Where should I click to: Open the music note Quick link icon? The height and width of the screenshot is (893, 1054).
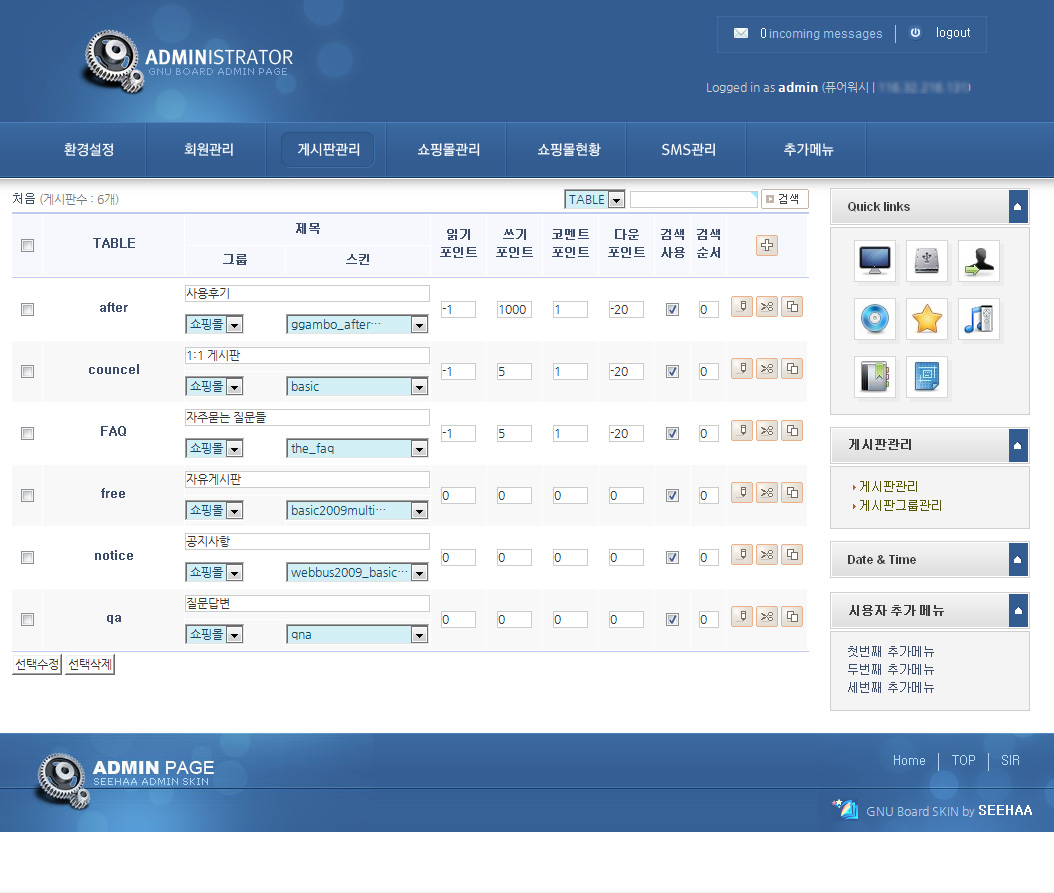coord(979,319)
